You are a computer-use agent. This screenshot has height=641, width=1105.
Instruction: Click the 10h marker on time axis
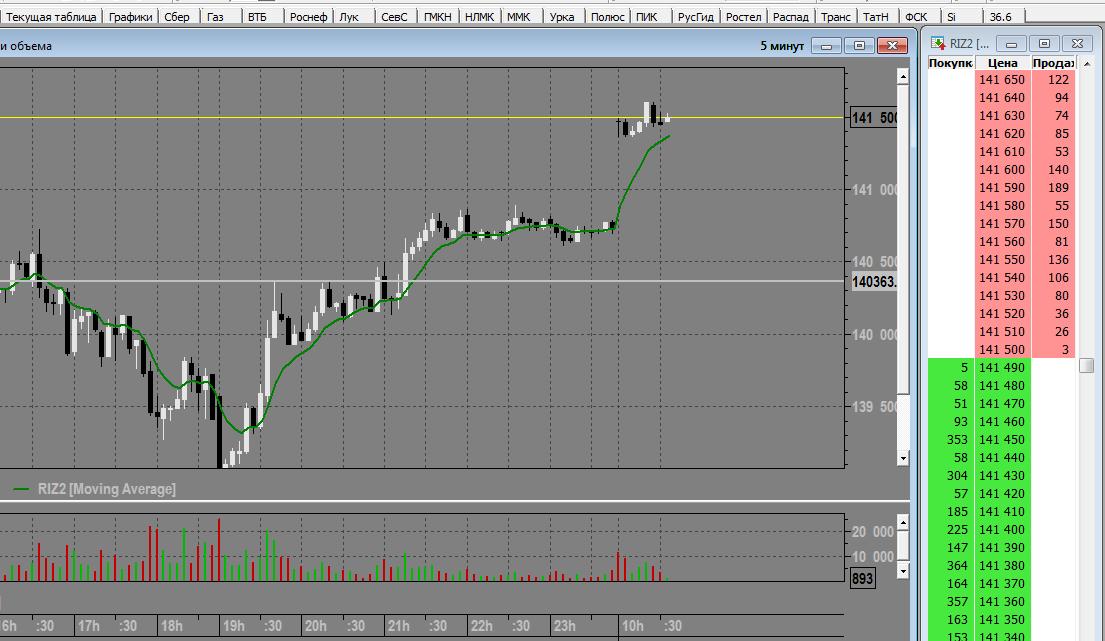click(x=632, y=626)
